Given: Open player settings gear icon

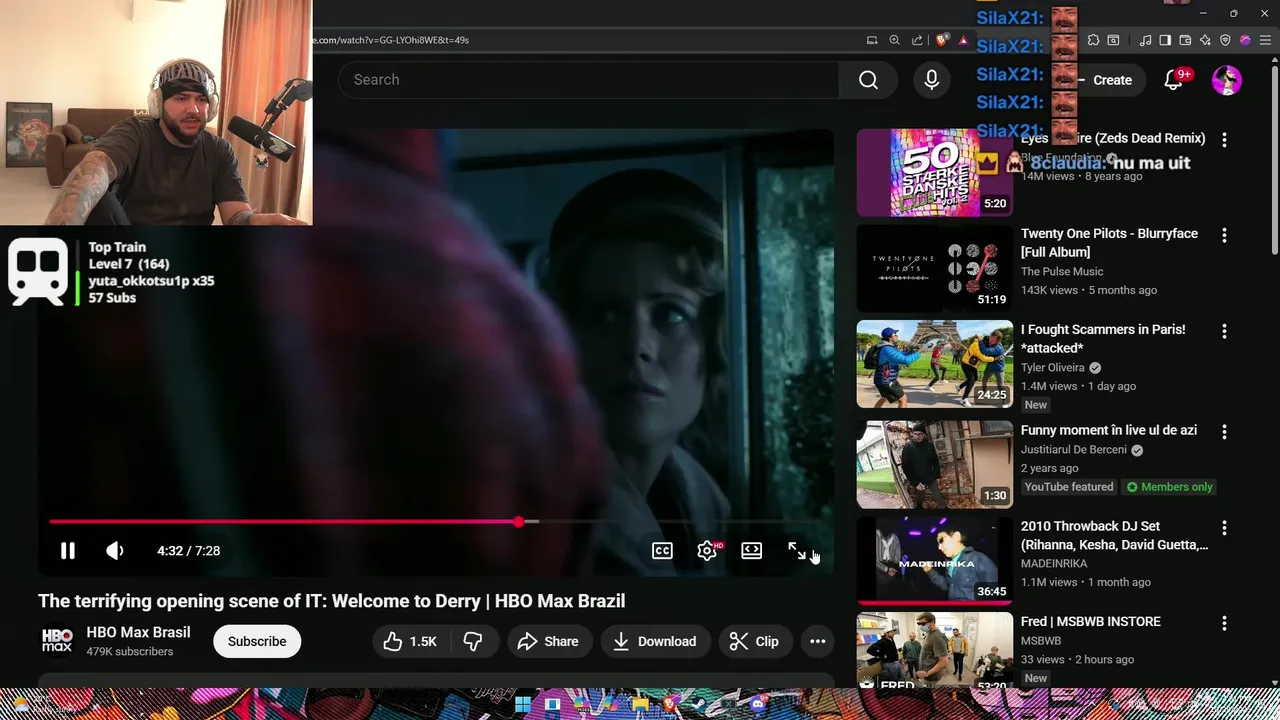Looking at the screenshot, I should pos(707,551).
